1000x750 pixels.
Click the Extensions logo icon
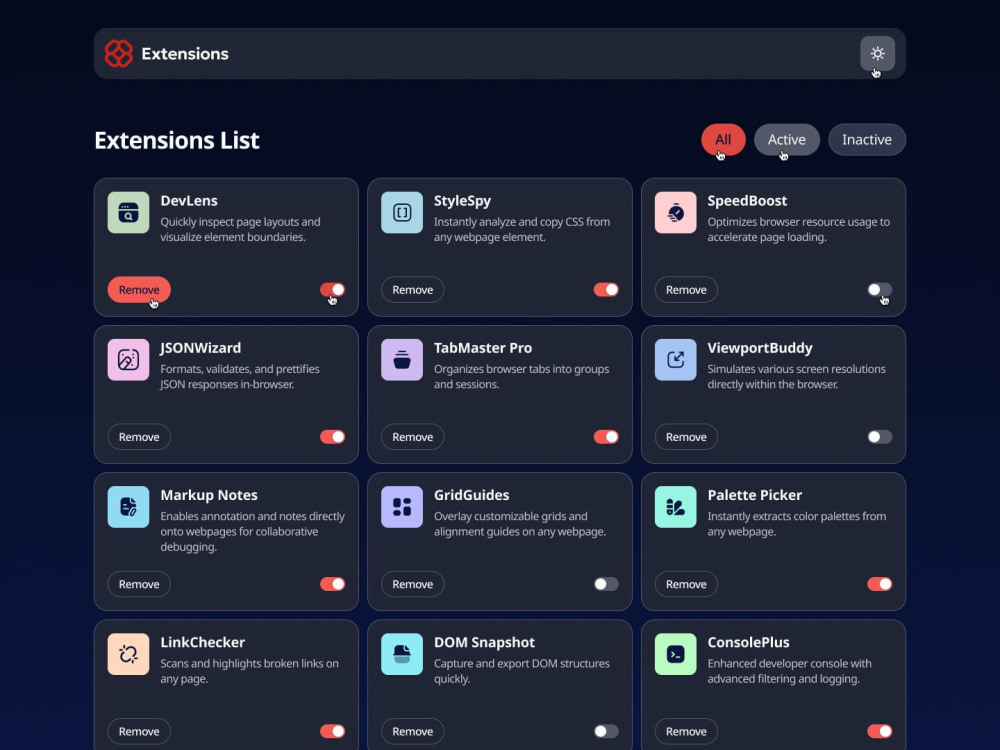pyautogui.click(x=119, y=54)
